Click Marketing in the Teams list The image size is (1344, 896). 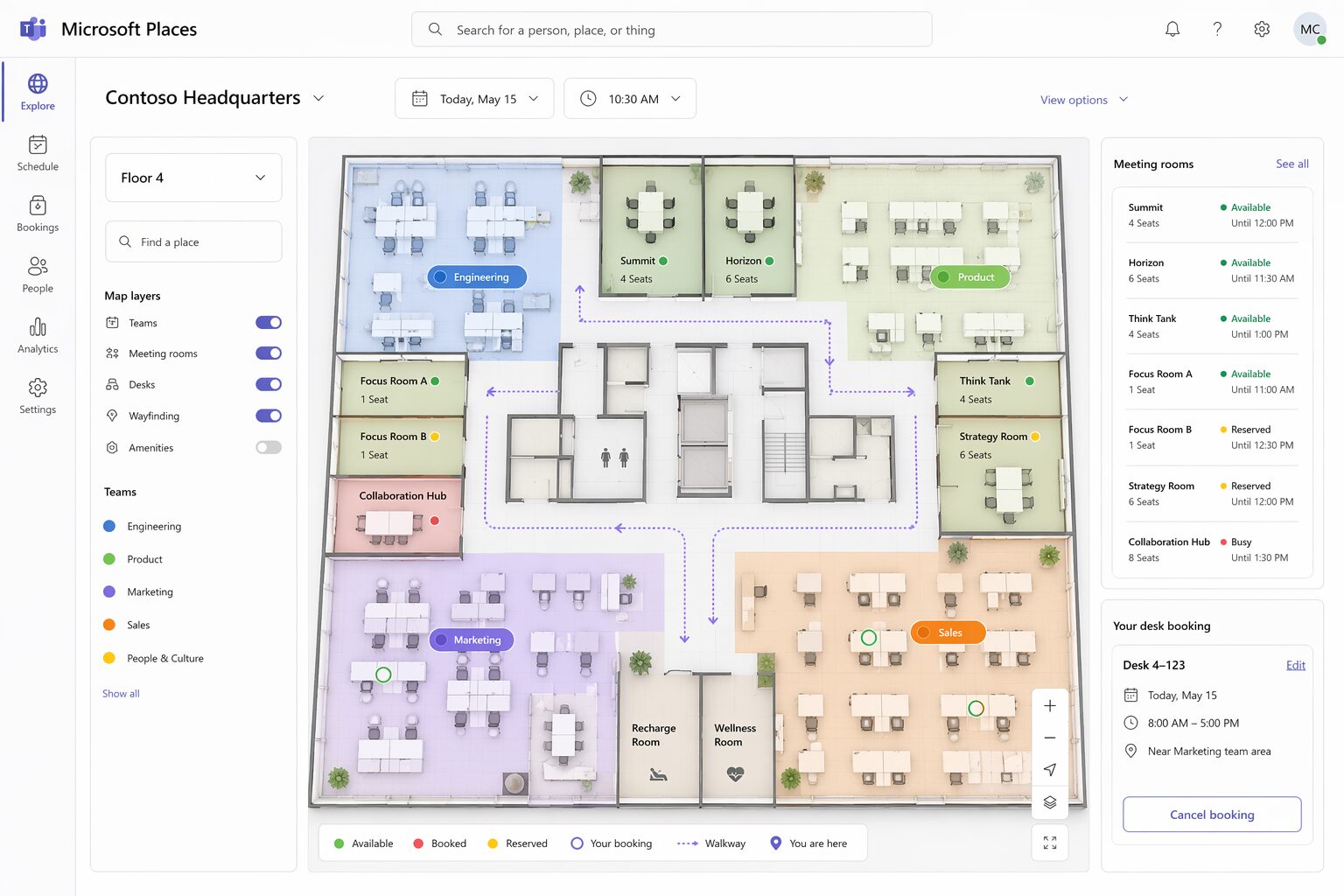pyautogui.click(x=150, y=592)
